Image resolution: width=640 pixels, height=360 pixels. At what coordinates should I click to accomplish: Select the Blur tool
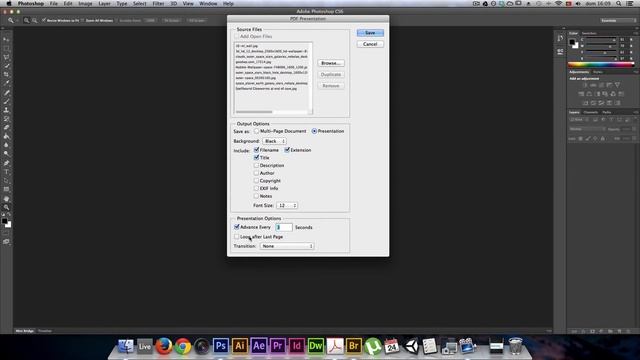[x=6, y=145]
